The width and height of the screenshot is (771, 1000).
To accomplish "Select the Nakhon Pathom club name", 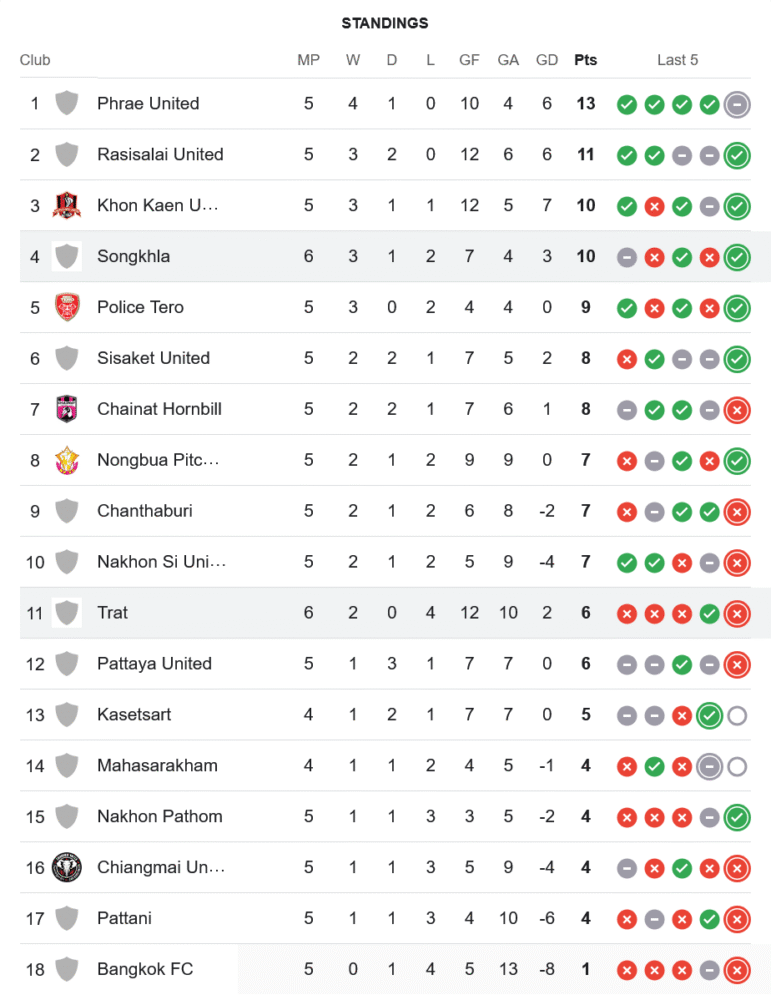I will 159,817.
